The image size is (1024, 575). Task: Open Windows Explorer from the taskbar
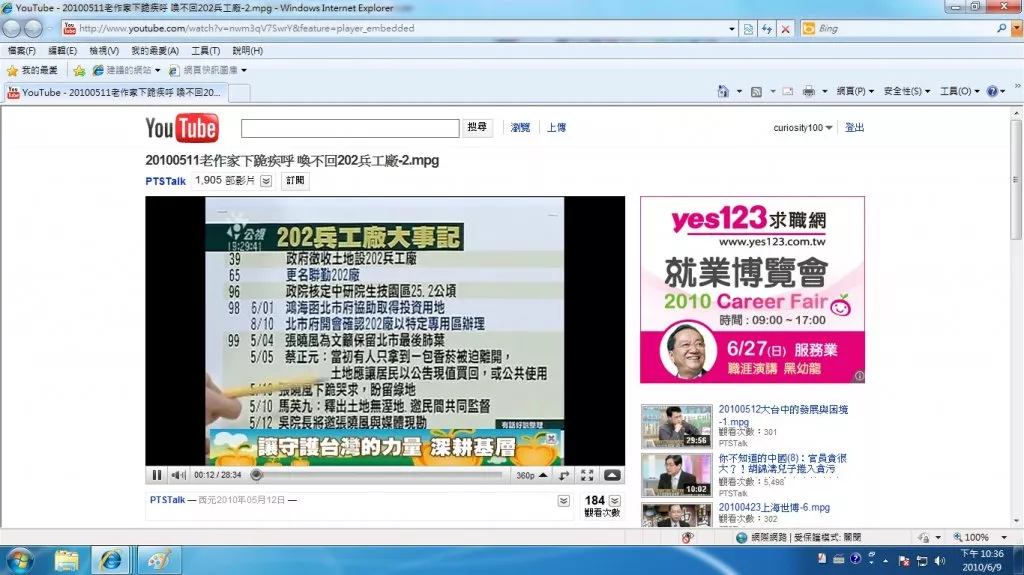(x=66, y=561)
